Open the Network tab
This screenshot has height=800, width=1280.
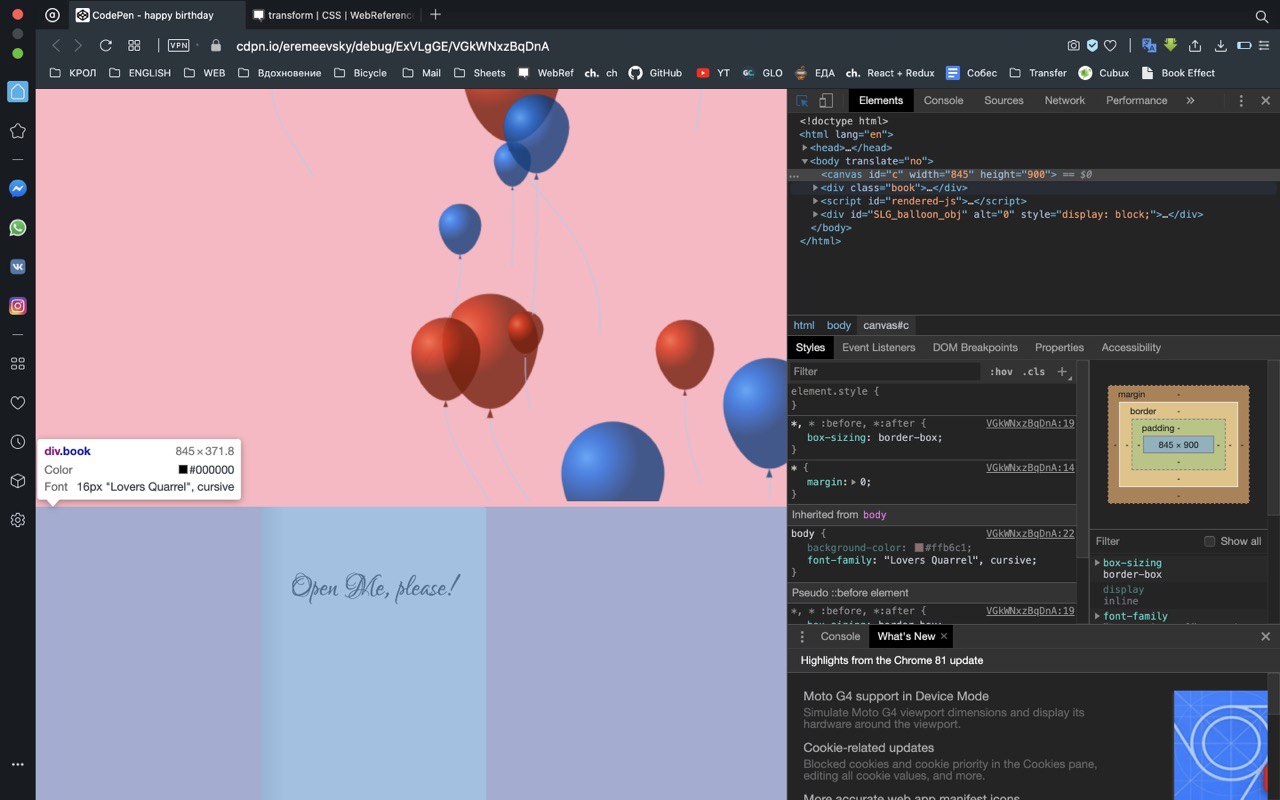pos(1065,101)
